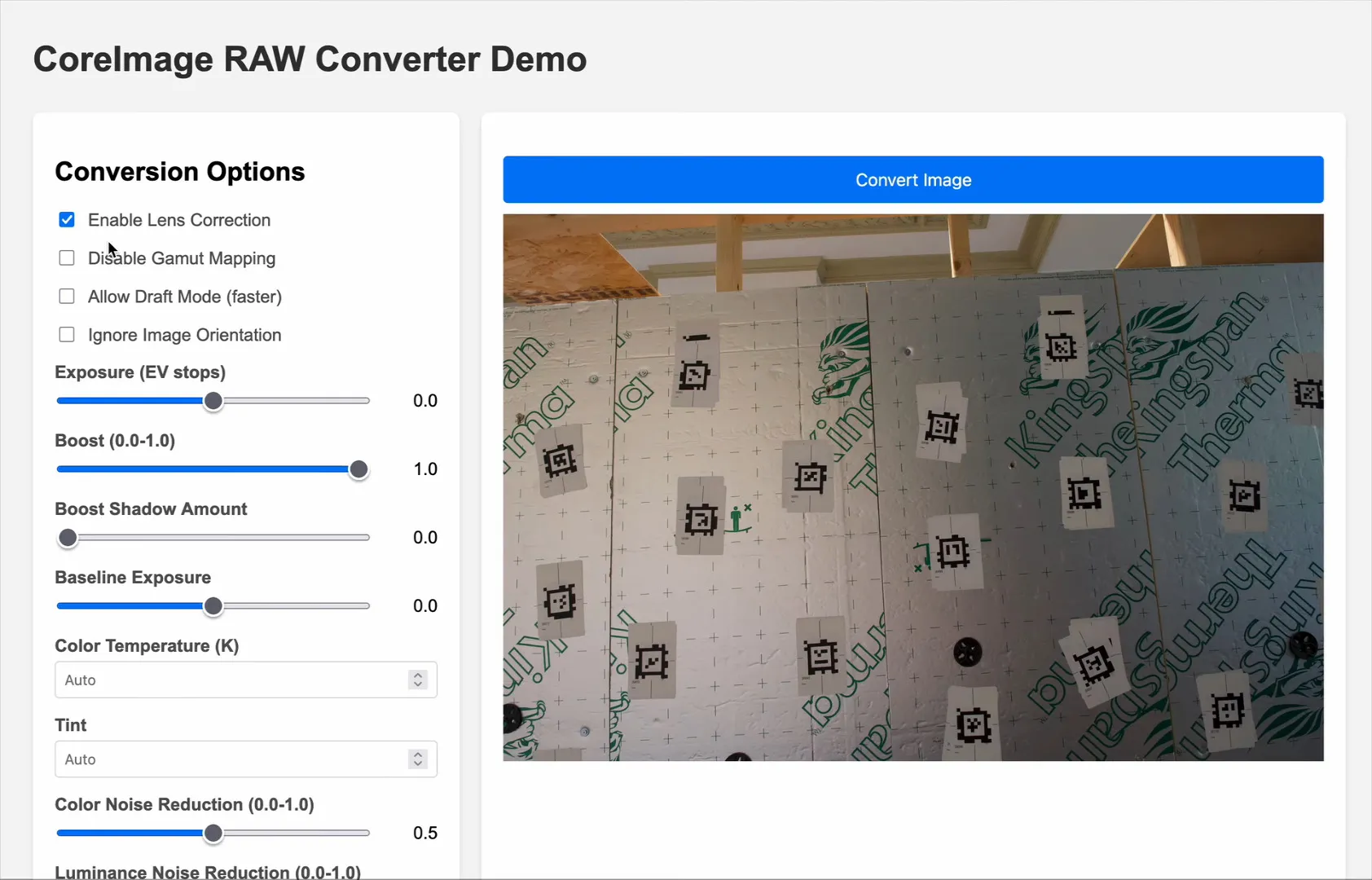This screenshot has width=1372, height=880.
Task: Open the Color Temperature stepper control
Action: [418, 680]
